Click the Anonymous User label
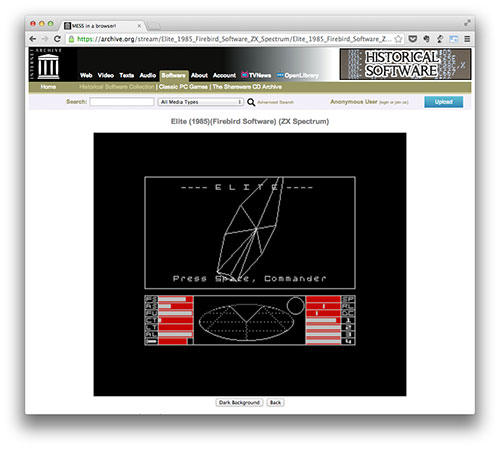This screenshot has width=500, height=449. point(354,102)
